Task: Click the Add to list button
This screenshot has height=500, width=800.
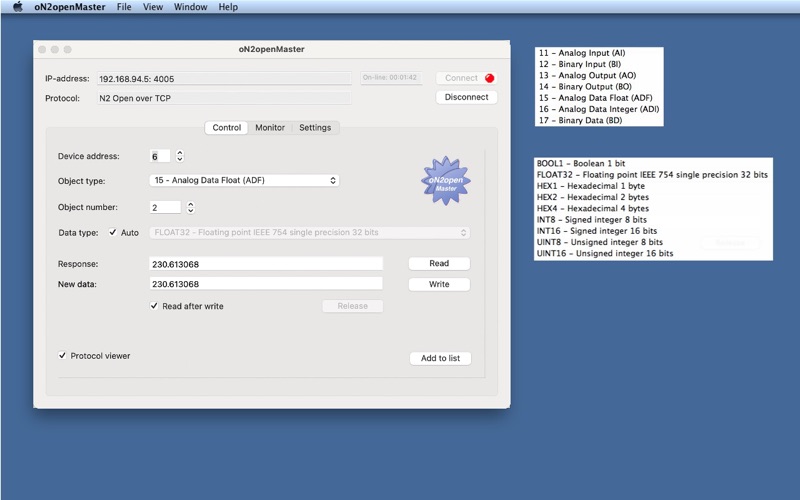Action: [440, 358]
